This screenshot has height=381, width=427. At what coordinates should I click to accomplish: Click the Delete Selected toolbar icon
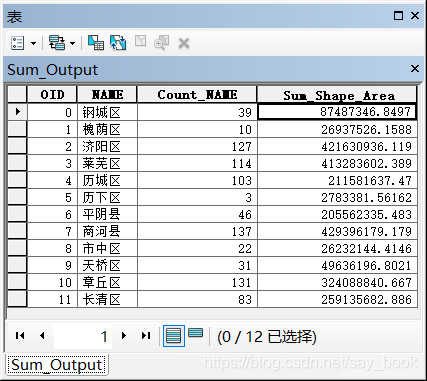pyautogui.click(x=184, y=43)
